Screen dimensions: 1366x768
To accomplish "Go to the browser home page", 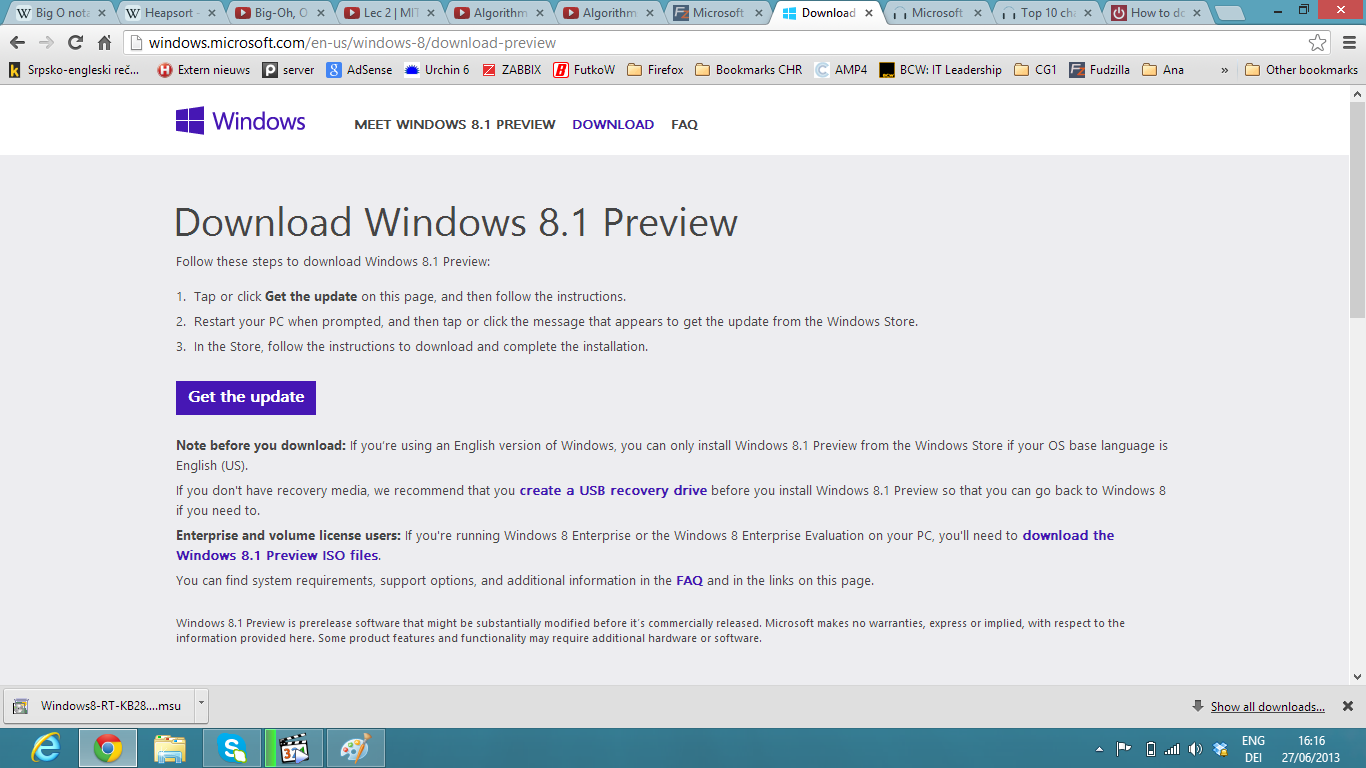I will [x=104, y=43].
